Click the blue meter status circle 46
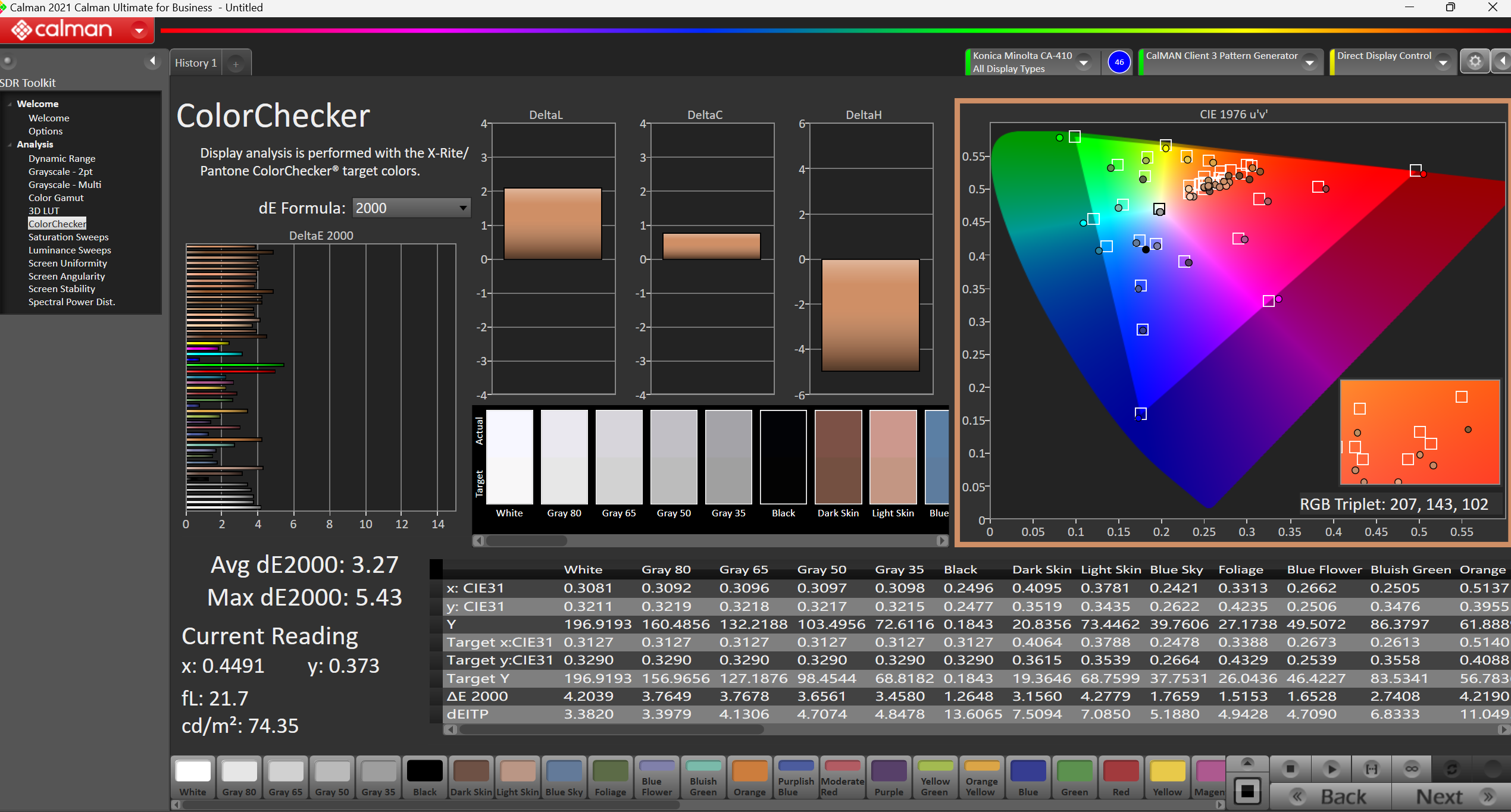This screenshot has width=1511, height=812. click(1119, 62)
